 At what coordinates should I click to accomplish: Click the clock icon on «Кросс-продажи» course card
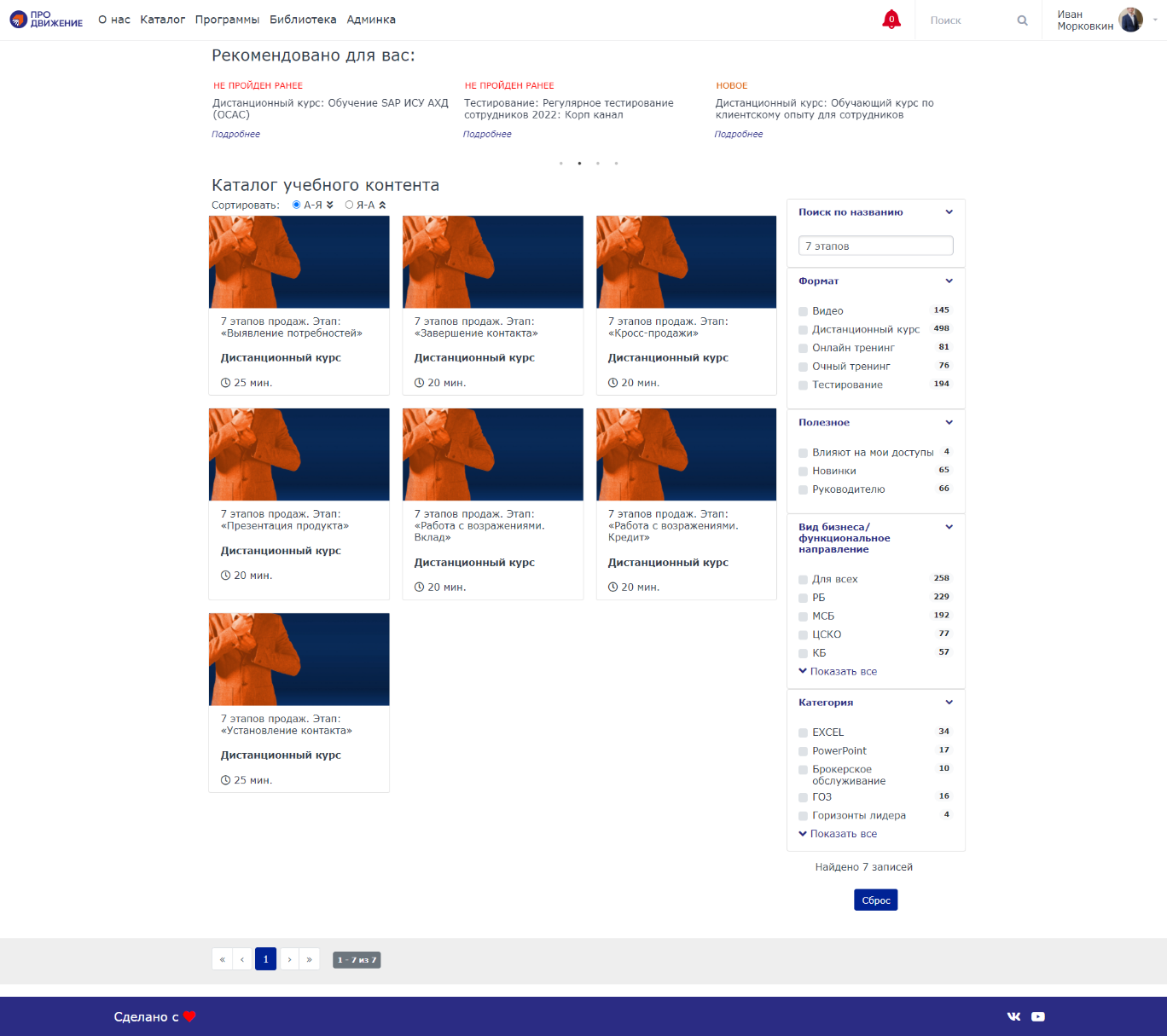click(x=612, y=382)
